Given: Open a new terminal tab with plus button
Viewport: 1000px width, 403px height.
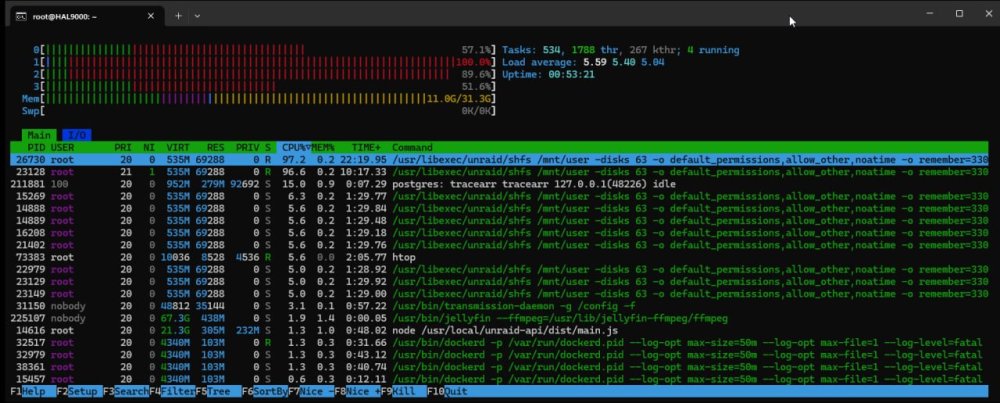Looking at the screenshot, I should (178, 16).
